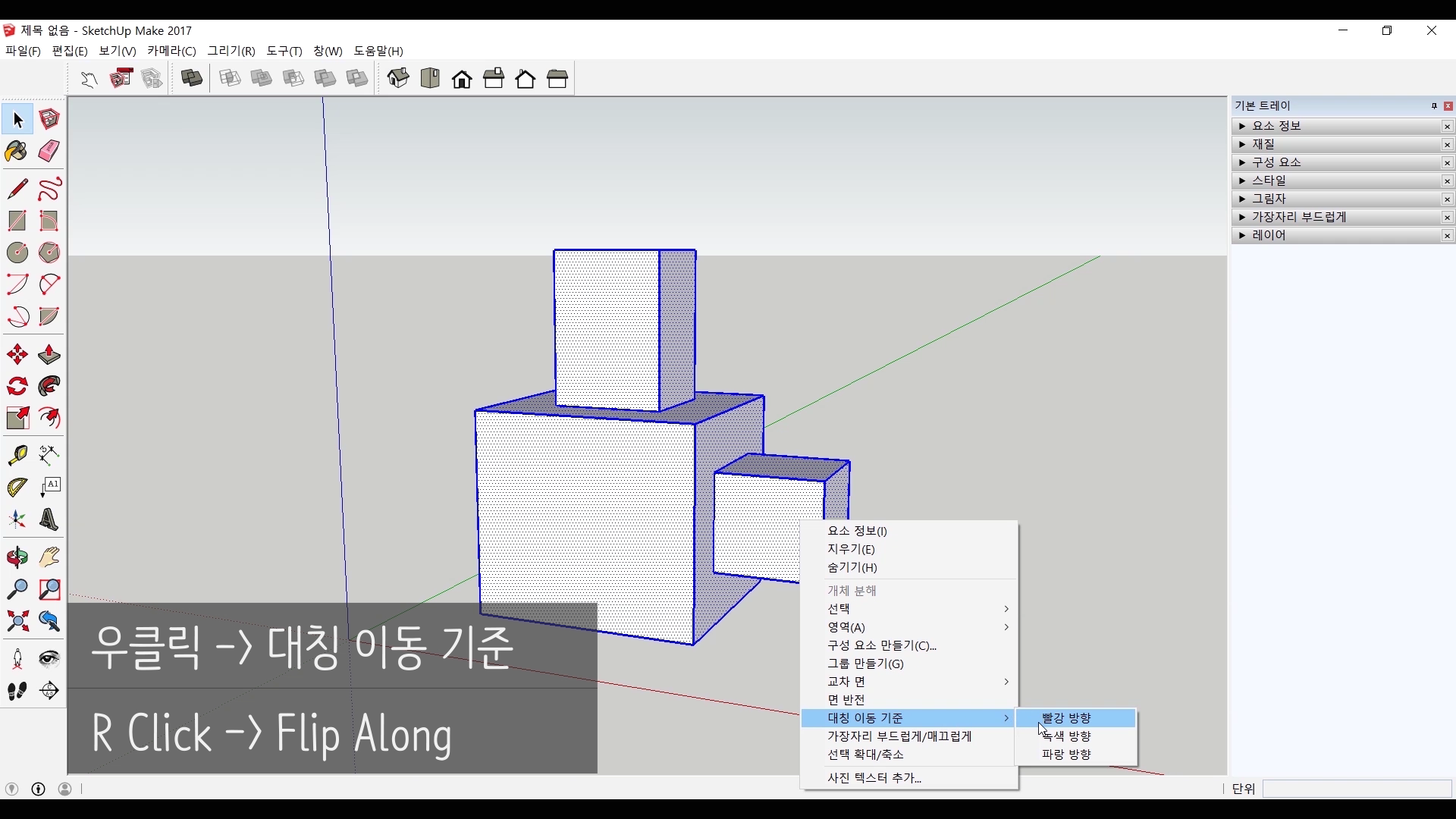Pick the Tape Measure tool
The image size is (1456, 819).
(17, 454)
